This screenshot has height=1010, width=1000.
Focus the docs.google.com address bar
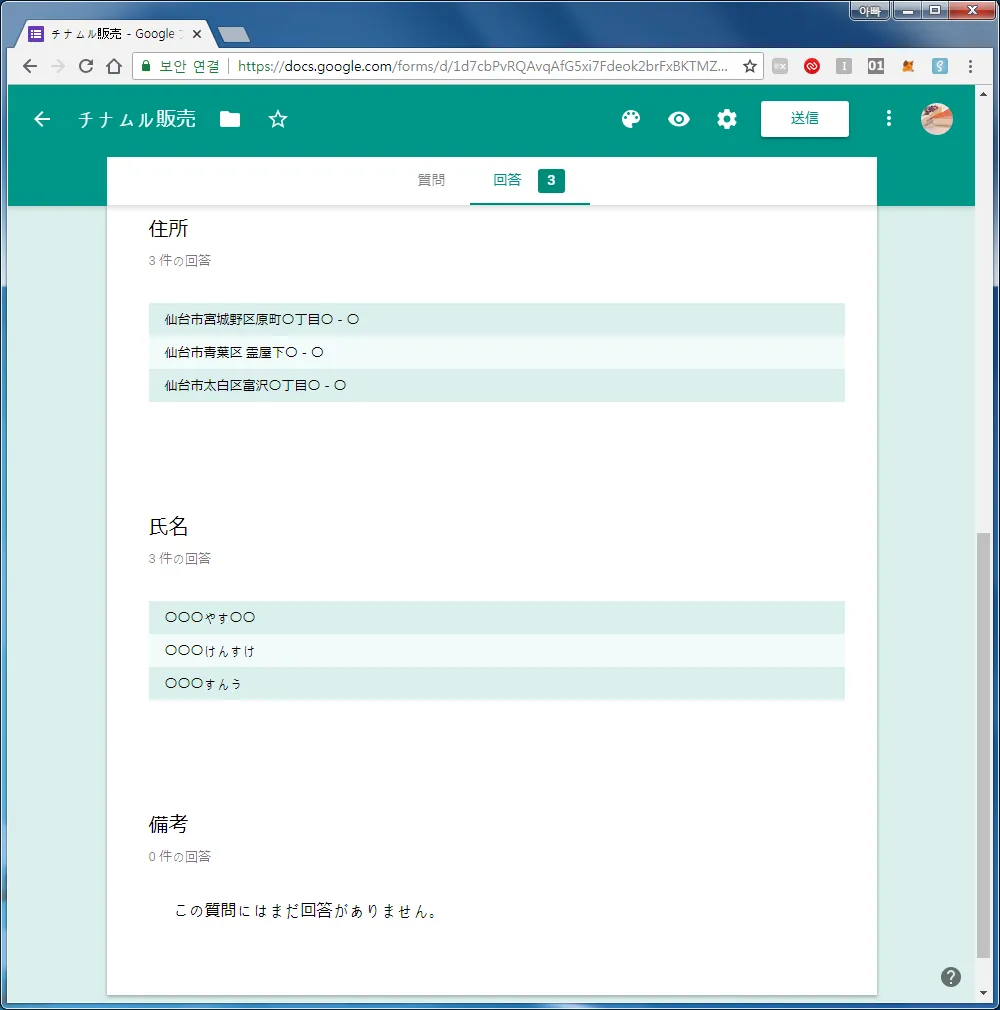[483, 66]
